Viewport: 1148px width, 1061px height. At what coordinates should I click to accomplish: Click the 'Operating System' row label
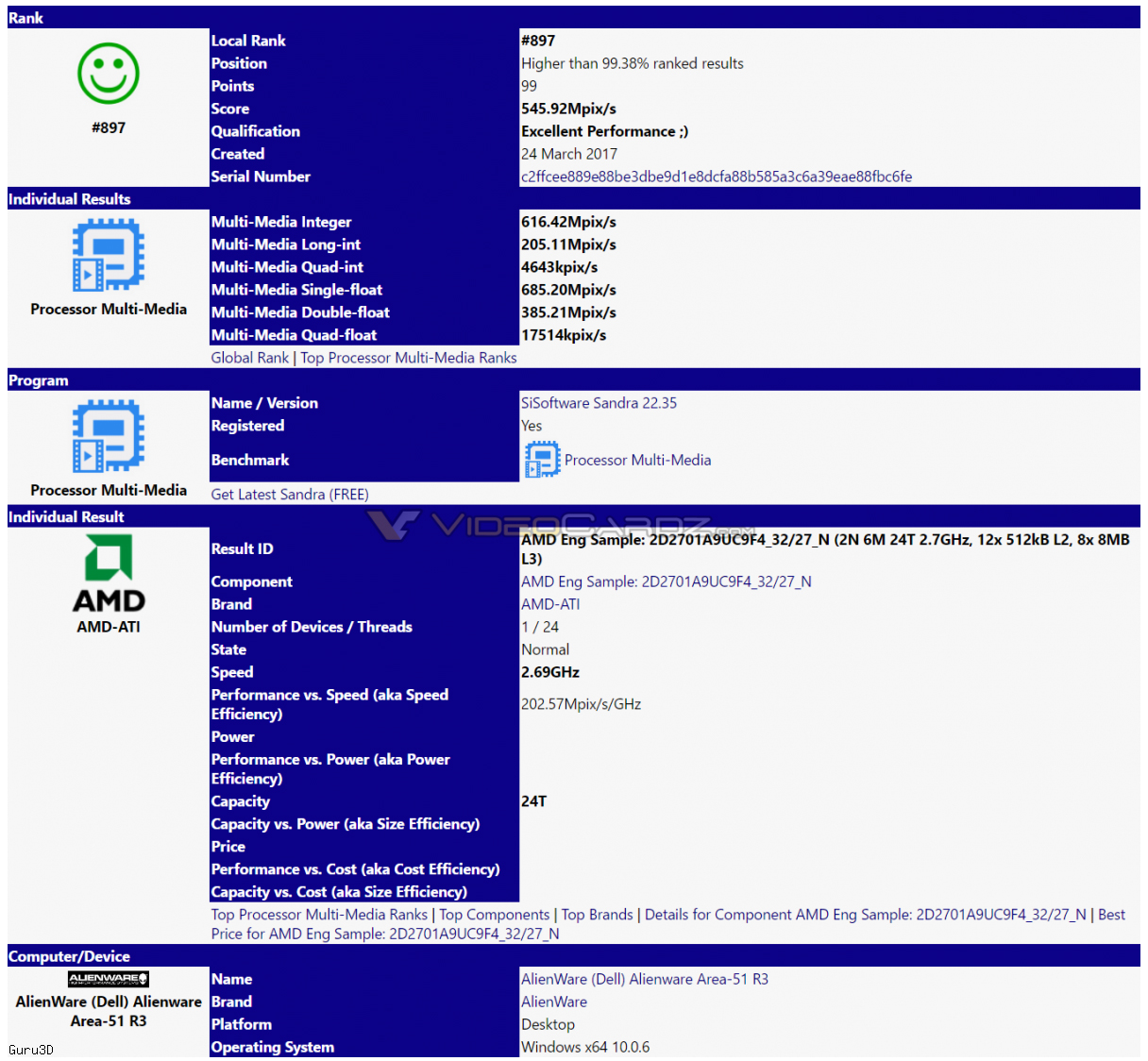273,1047
